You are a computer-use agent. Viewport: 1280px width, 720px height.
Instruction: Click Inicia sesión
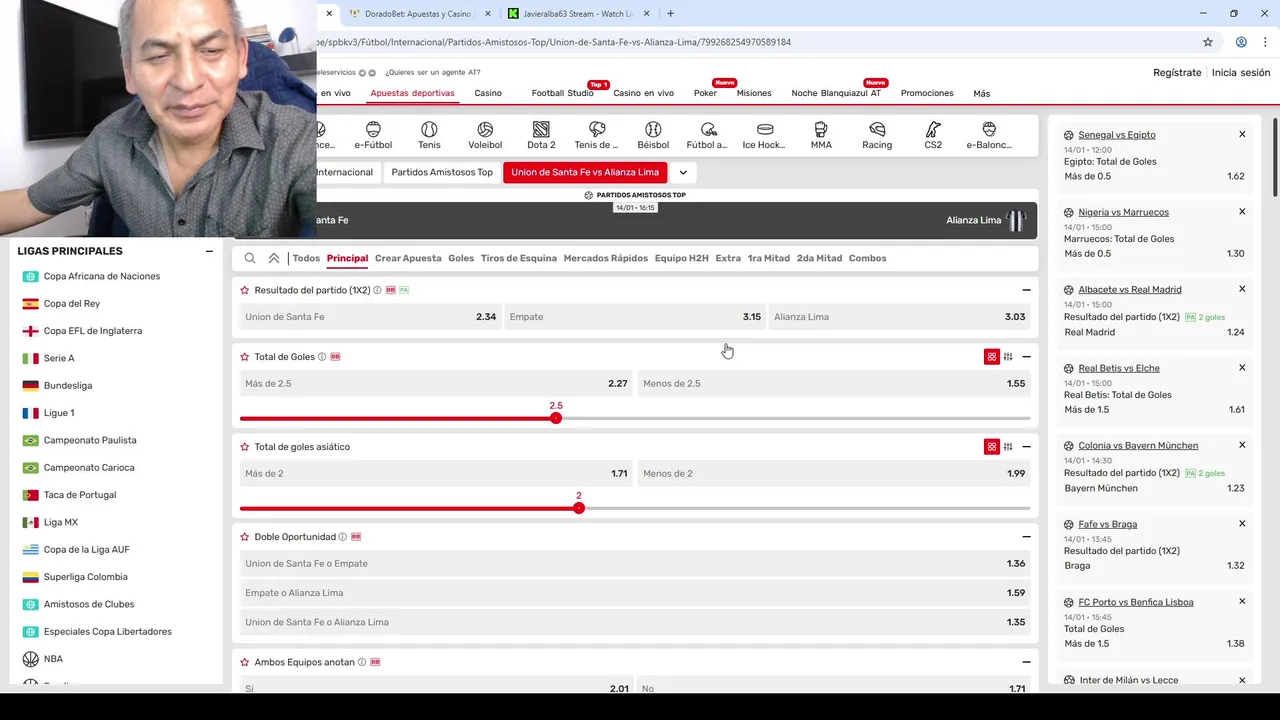point(1241,73)
